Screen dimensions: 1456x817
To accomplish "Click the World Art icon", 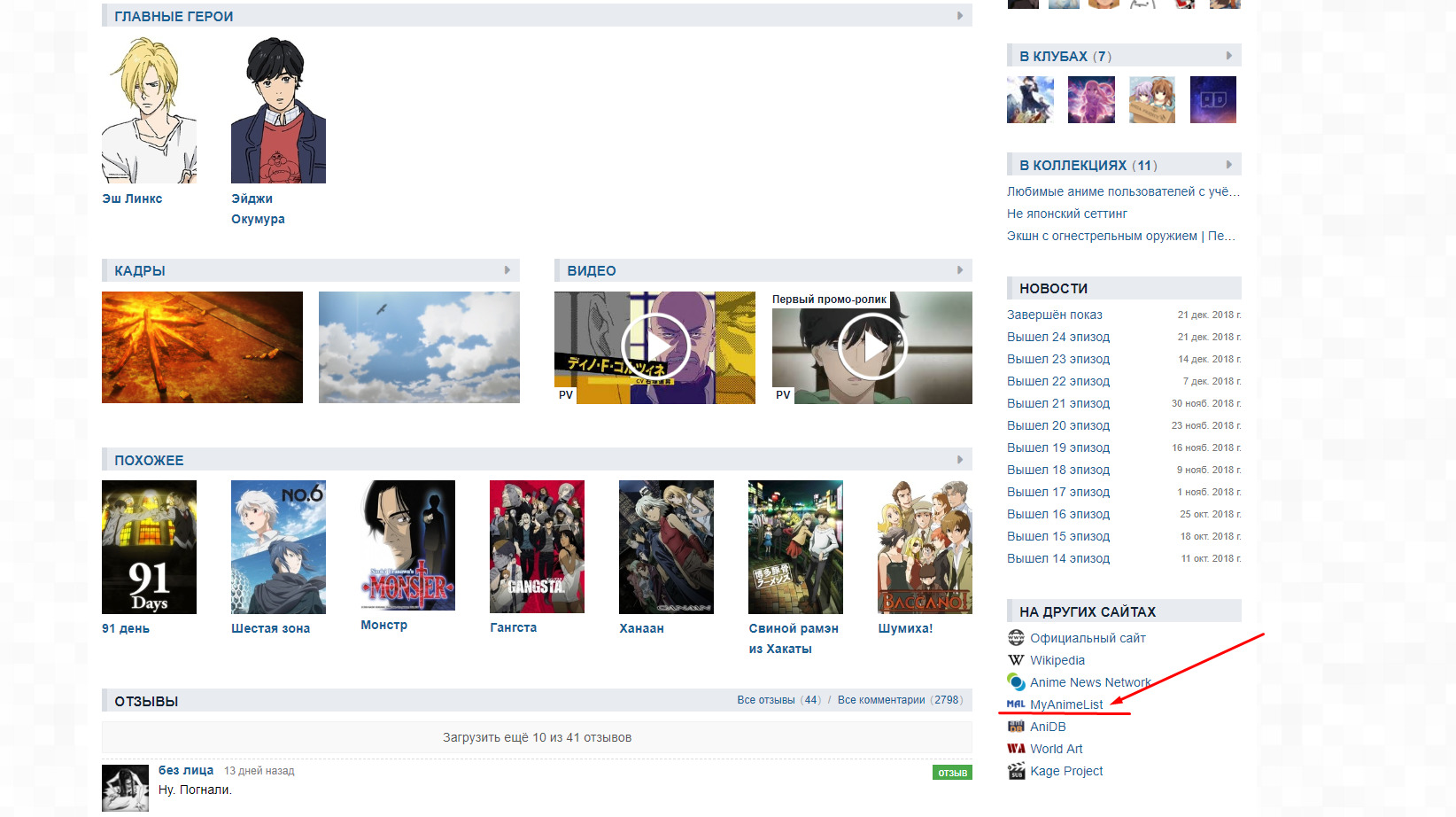I will (x=1016, y=749).
